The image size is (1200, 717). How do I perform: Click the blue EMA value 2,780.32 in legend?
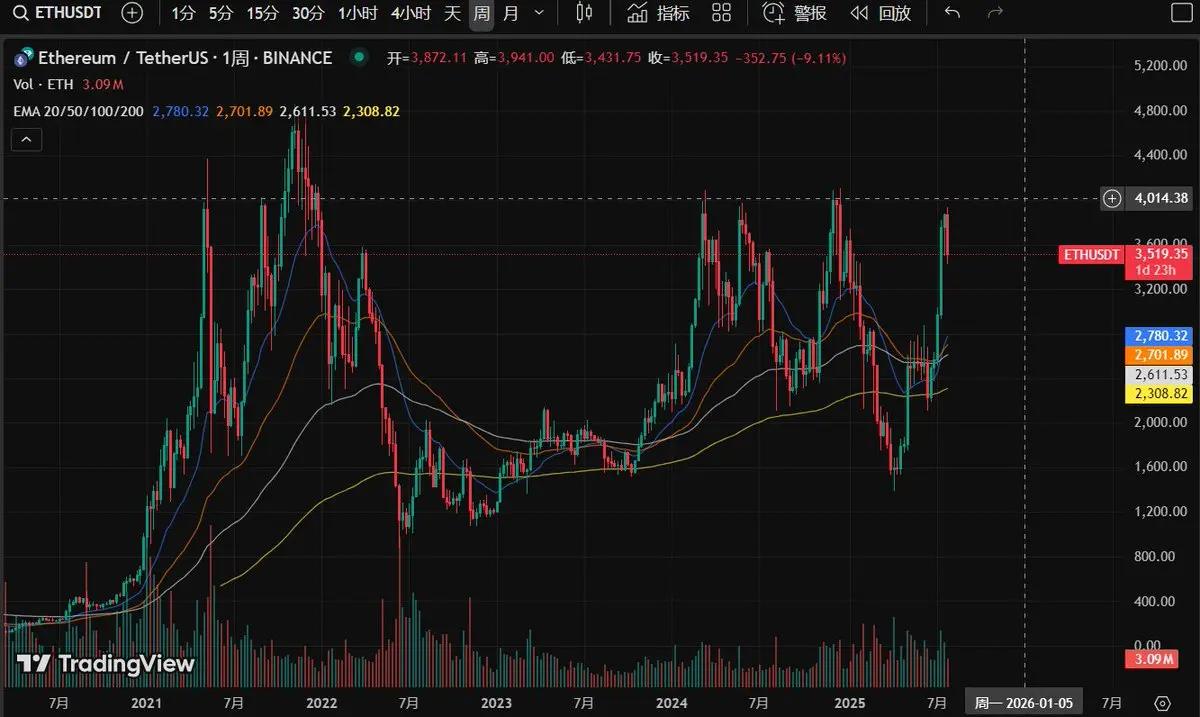click(x=180, y=111)
